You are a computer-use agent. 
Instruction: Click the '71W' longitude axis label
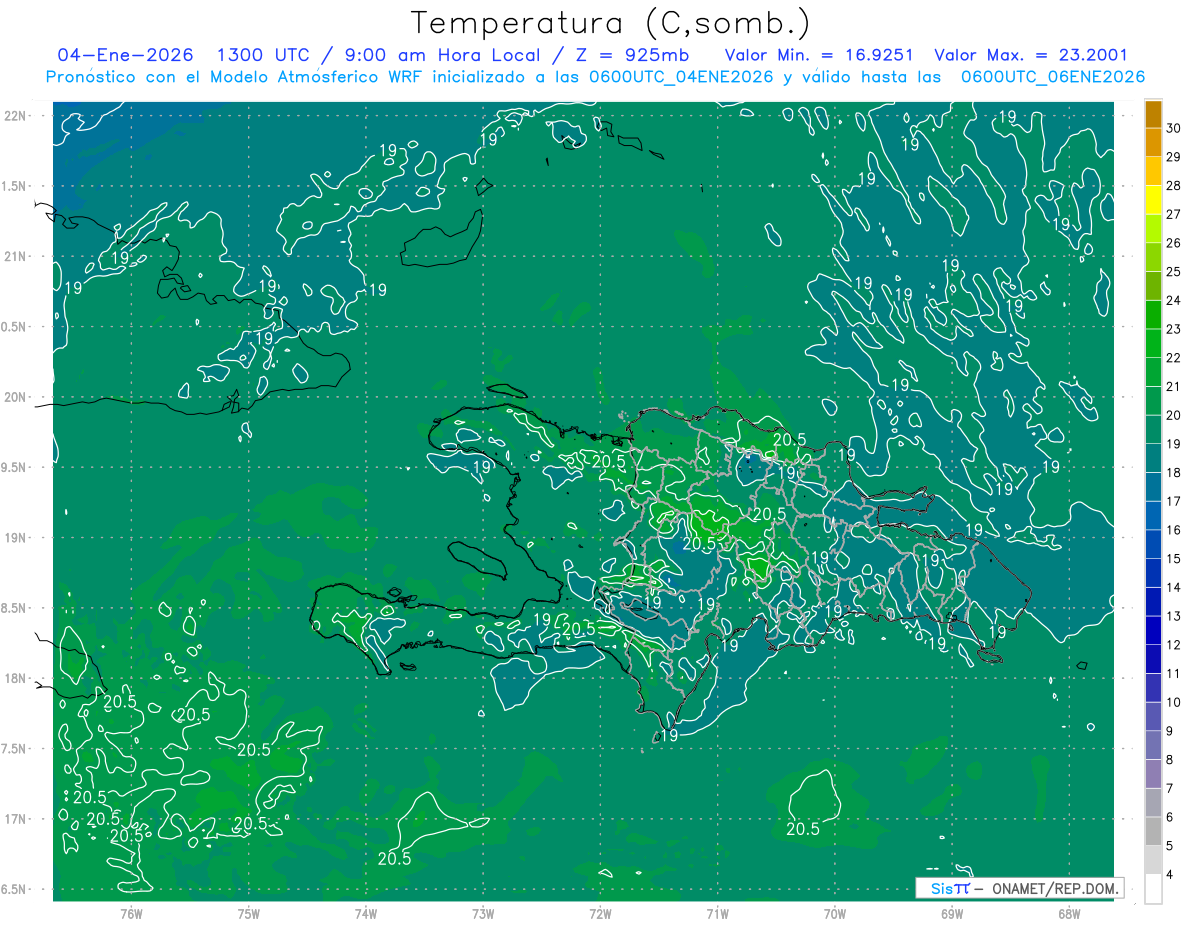click(x=717, y=914)
